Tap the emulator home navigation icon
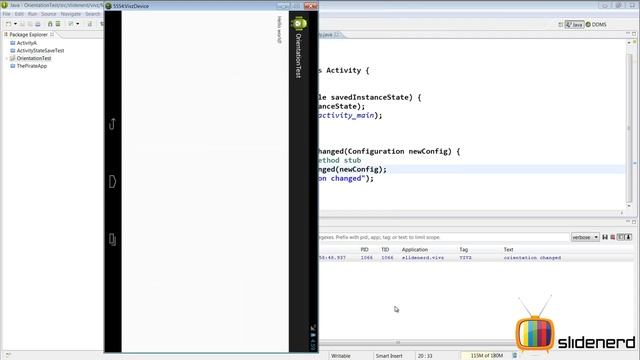The image size is (640, 360). coord(113,182)
